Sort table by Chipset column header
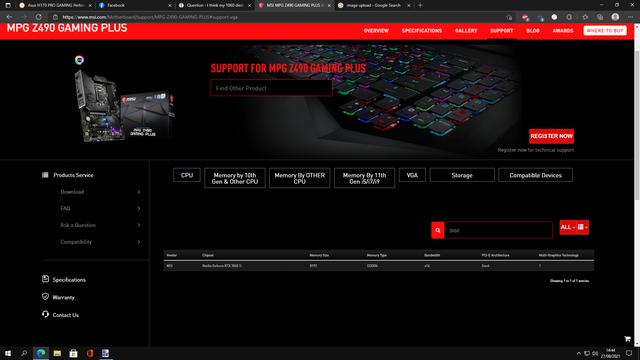Image resolution: width=640 pixels, height=360 pixels. [208, 255]
